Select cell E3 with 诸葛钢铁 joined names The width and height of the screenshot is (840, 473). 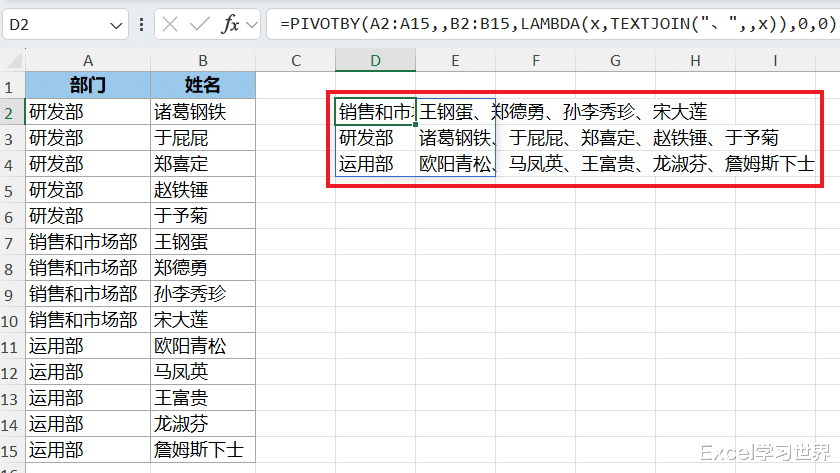[x=455, y=138]
